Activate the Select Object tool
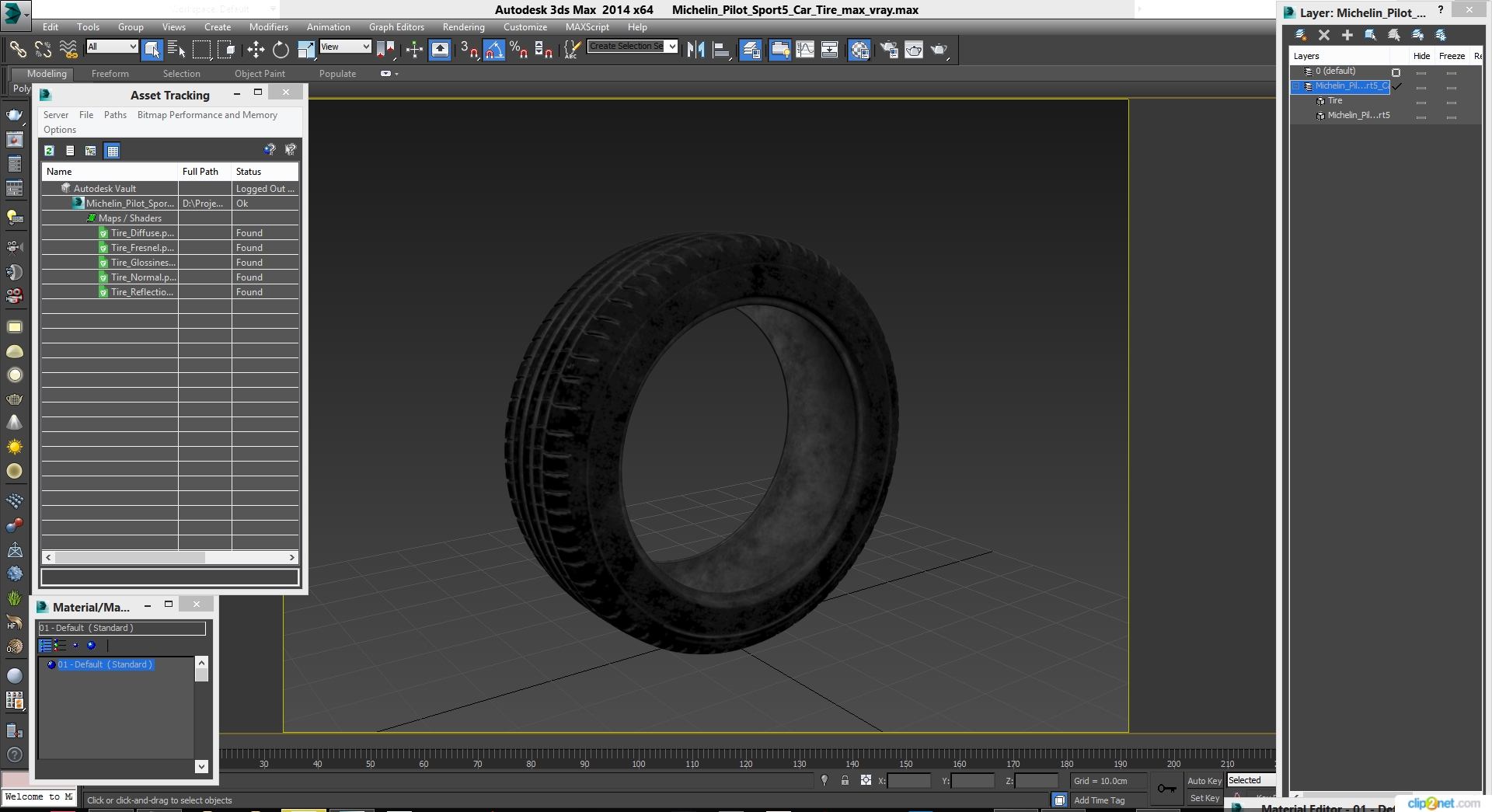 pos(152,50)
